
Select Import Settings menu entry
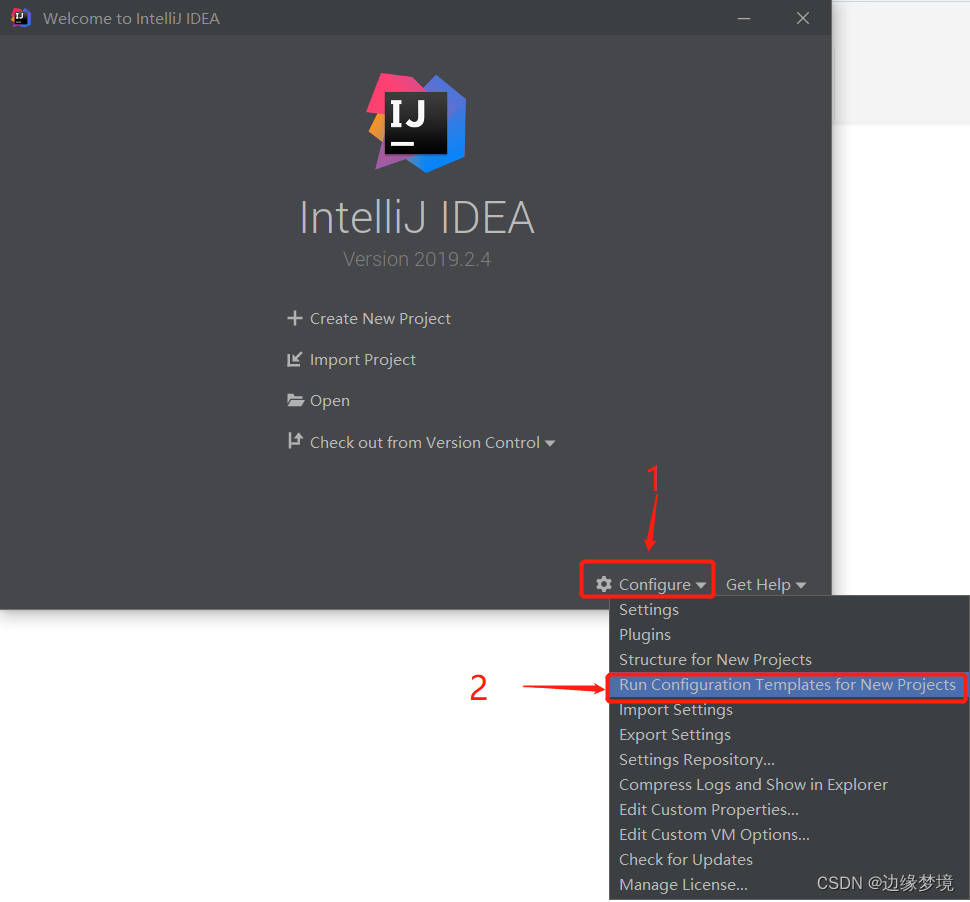click(788, 710)
